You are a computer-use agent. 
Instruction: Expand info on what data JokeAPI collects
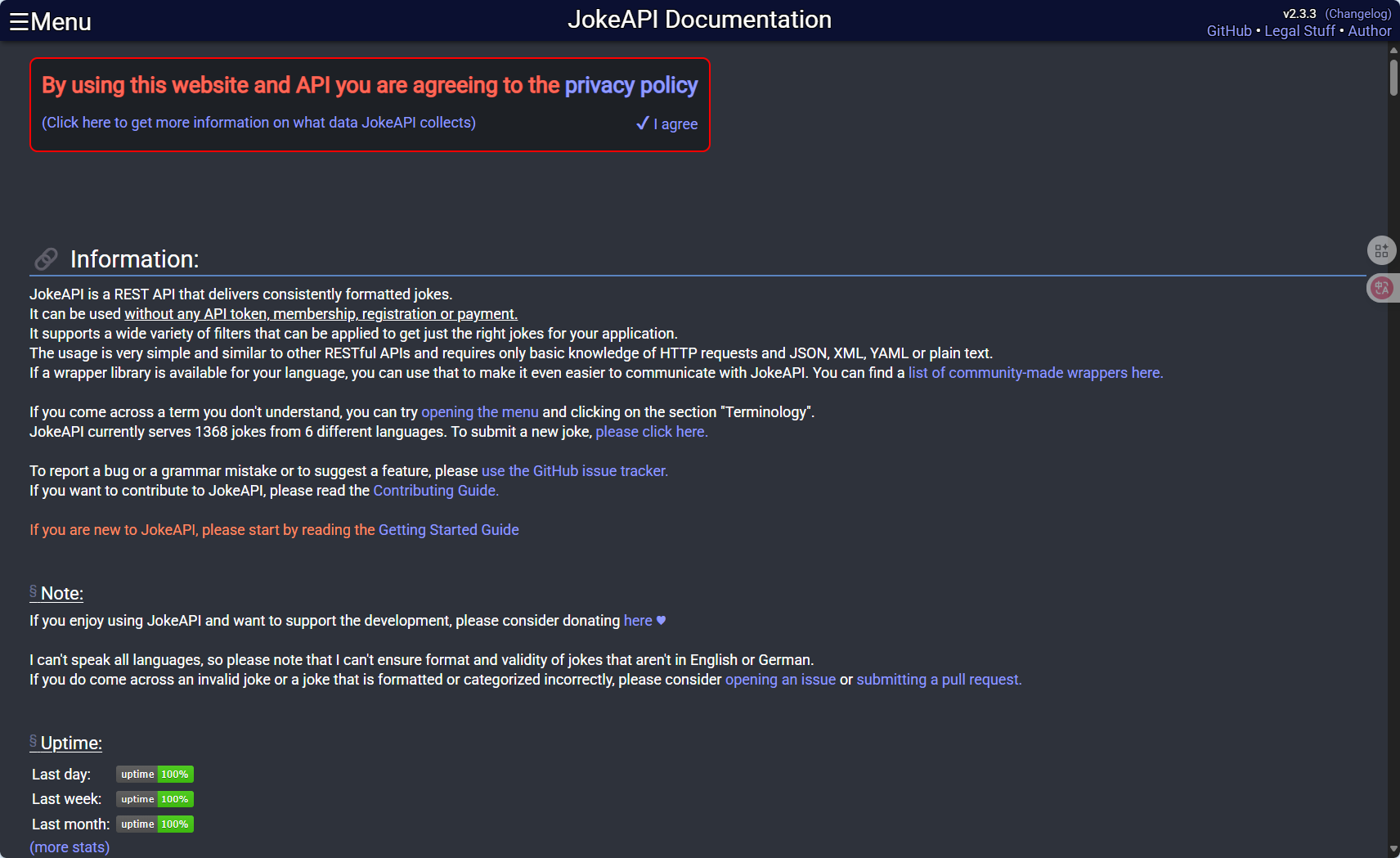[x=258, y=123]
